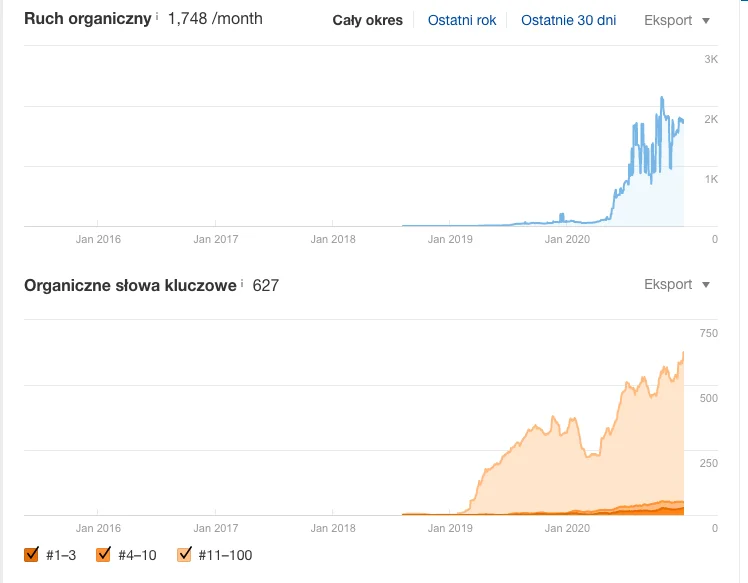The image size is (748, 583).
Task: Select the Cały okres time range tab
Action: pos(367,20)
